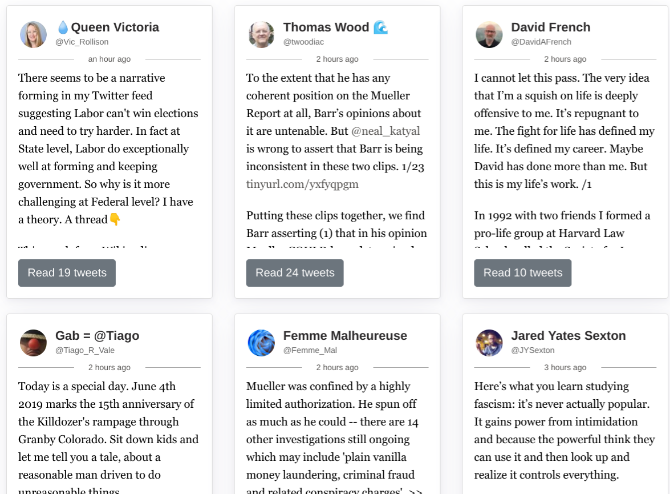Viewport: 670px width, 494px height.
Task: Click Gab = @Tiago's profile avatar
Action: click(x=33, y=343)
